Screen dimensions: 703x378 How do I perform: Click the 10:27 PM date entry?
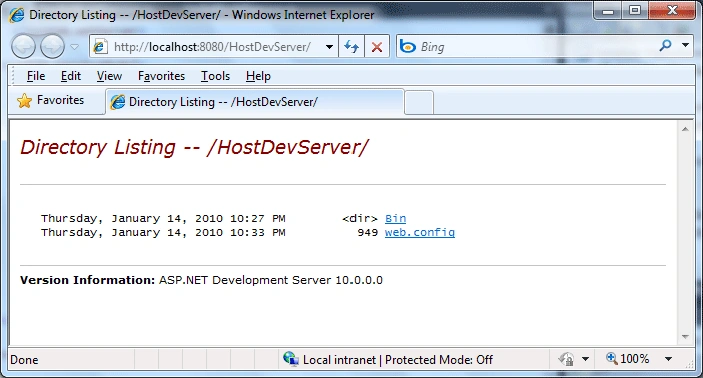(163, 218)
